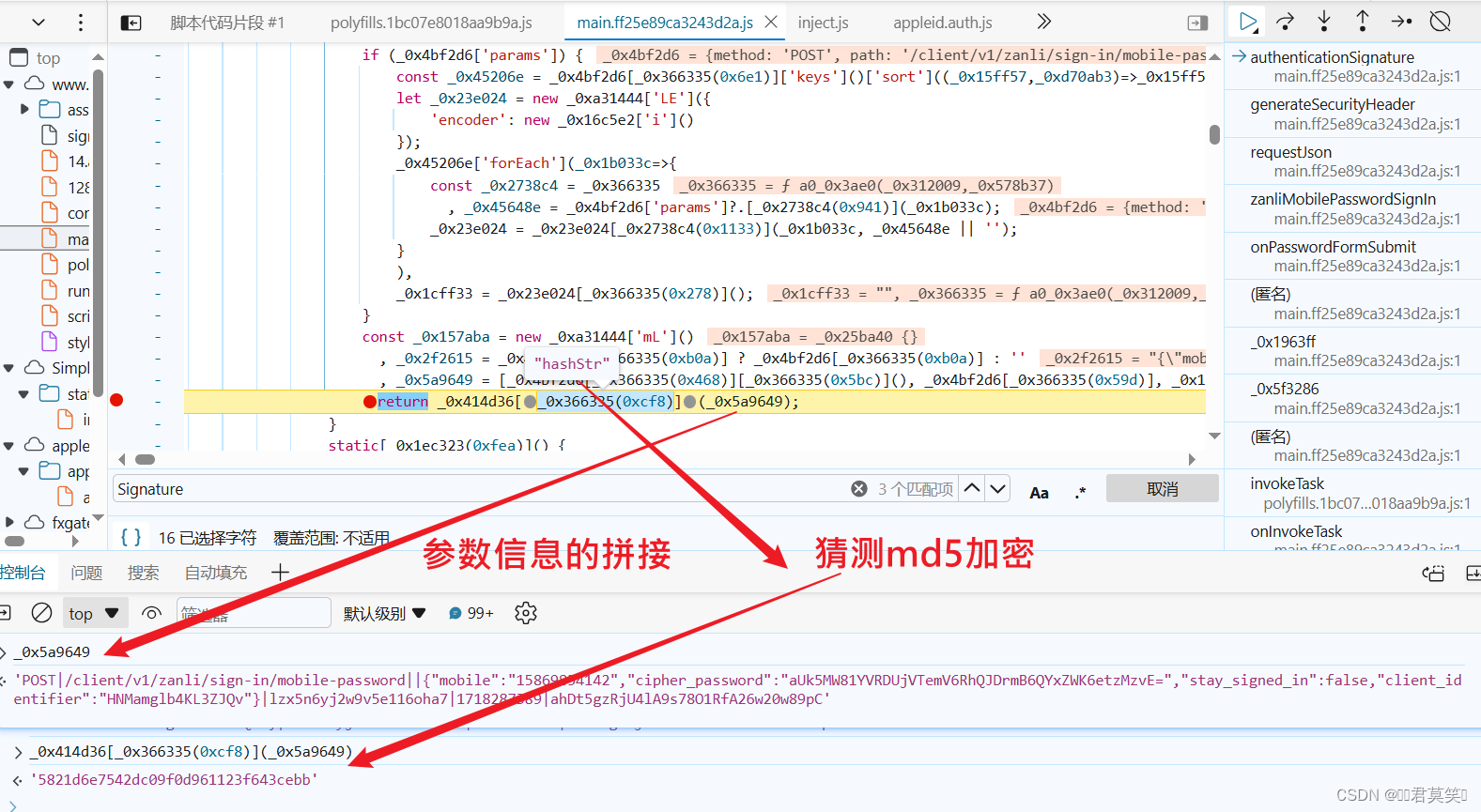Toggle the breakpoint red dot on return line
1481x812 pixels.
(x=116, y=401)
